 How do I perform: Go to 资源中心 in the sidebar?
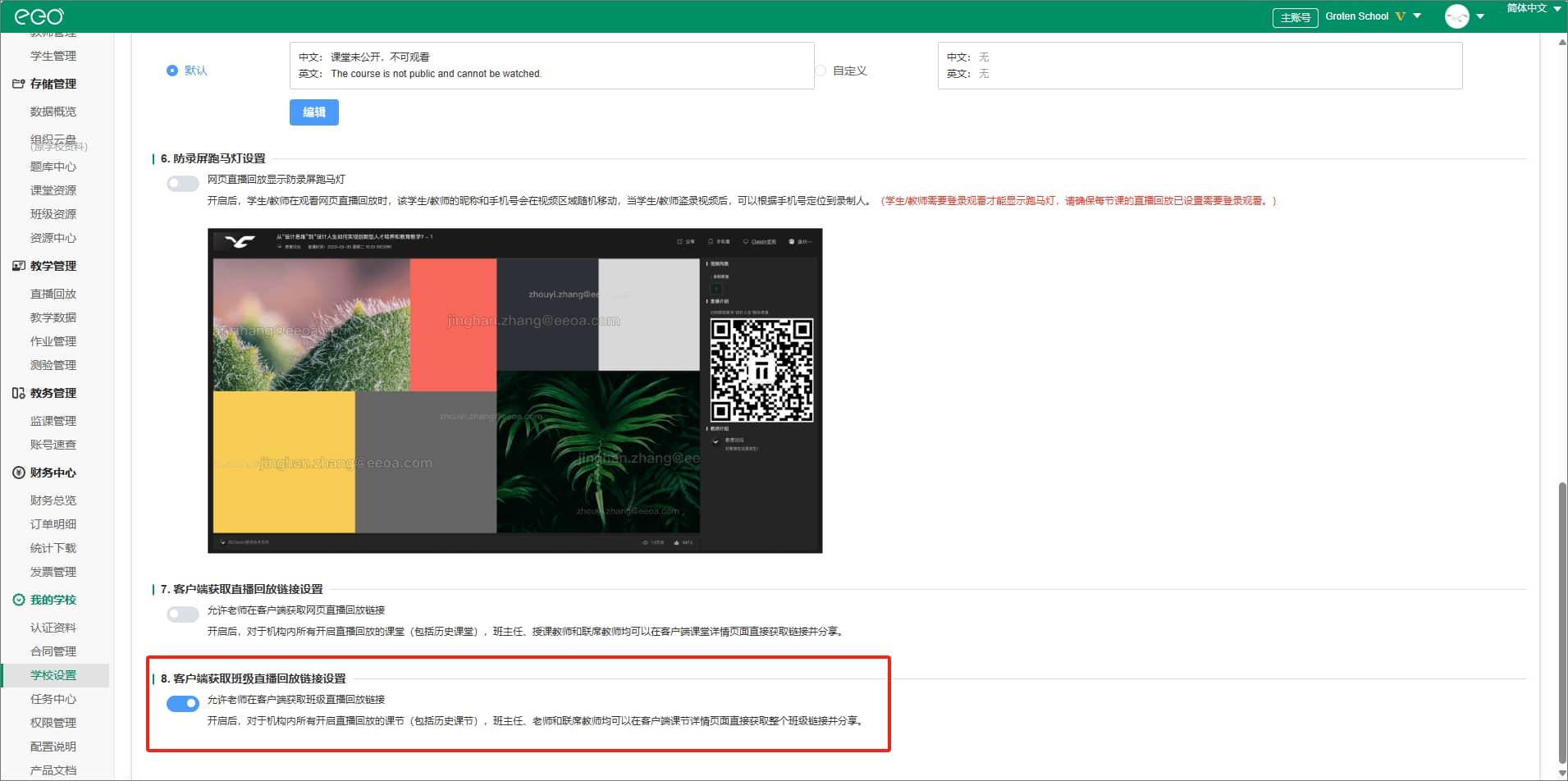53,238
